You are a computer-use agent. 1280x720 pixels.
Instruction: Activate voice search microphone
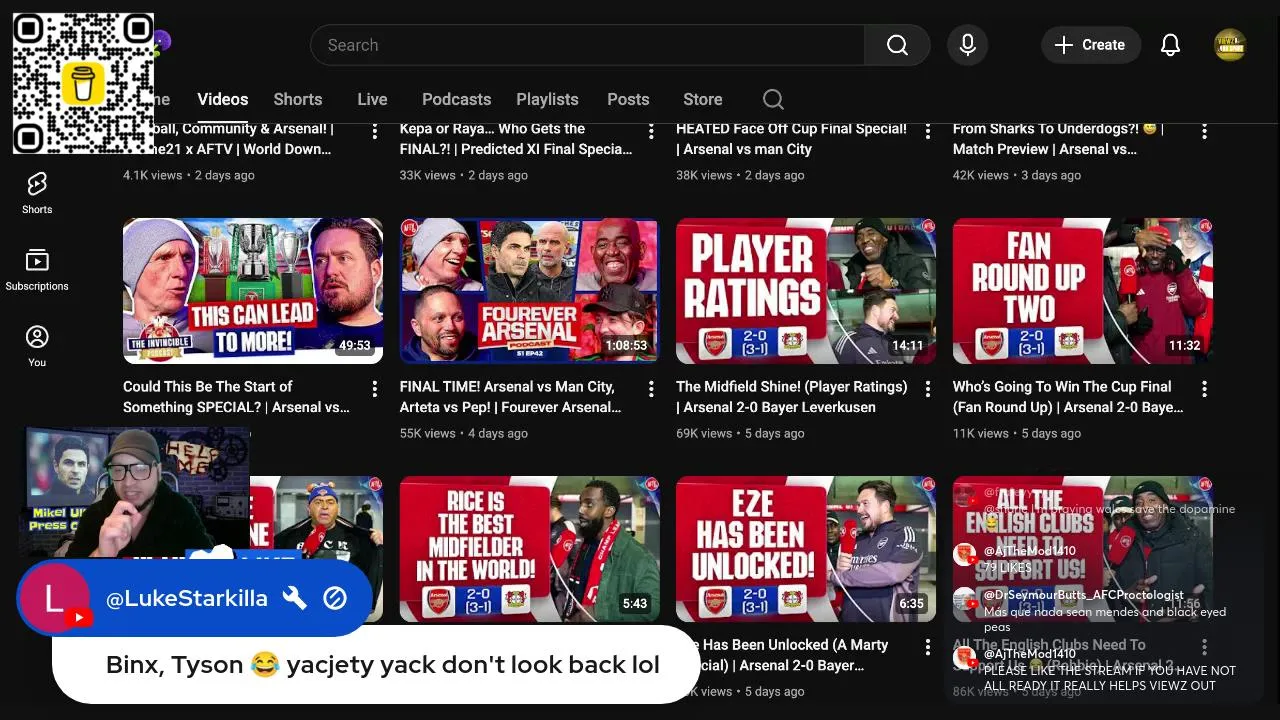coord(967,45)
